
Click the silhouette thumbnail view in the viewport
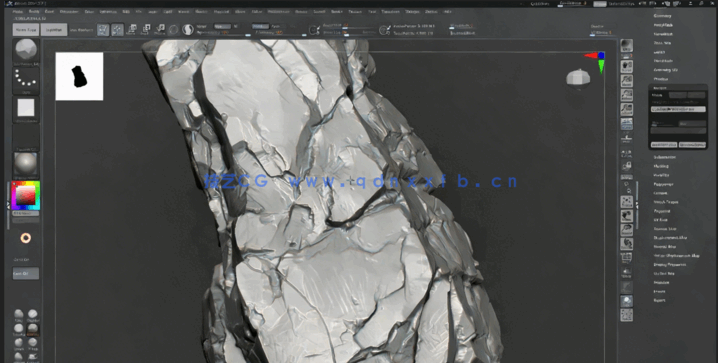coord(79,76)
